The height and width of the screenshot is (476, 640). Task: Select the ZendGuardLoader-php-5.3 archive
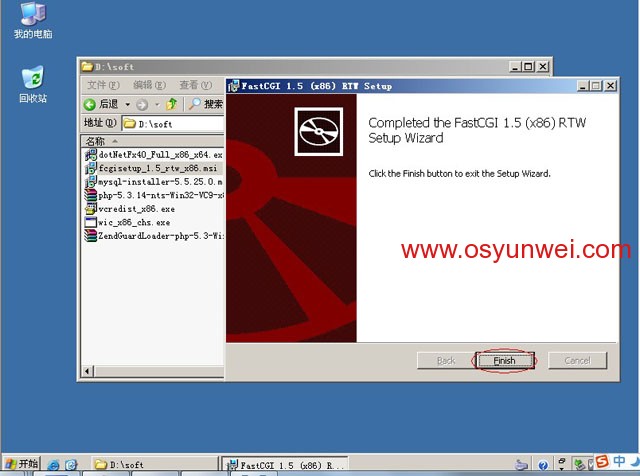(x=154, y=236)
